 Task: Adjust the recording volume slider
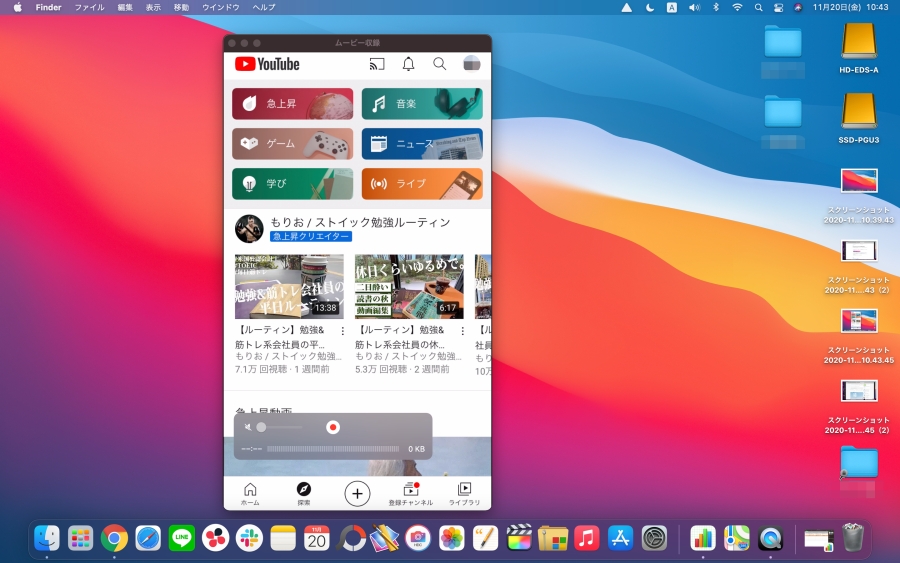280,427
